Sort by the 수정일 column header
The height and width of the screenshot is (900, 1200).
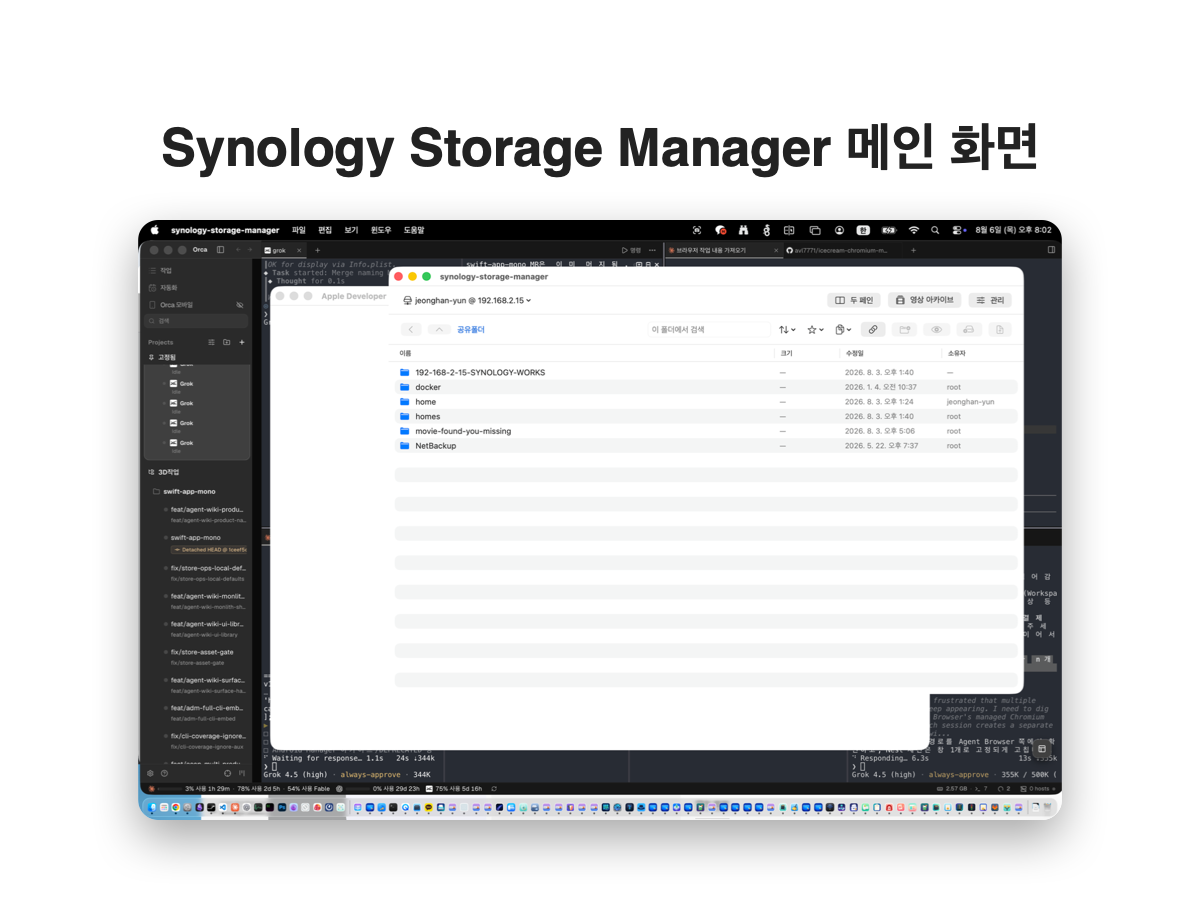click(x=854, y=353)
